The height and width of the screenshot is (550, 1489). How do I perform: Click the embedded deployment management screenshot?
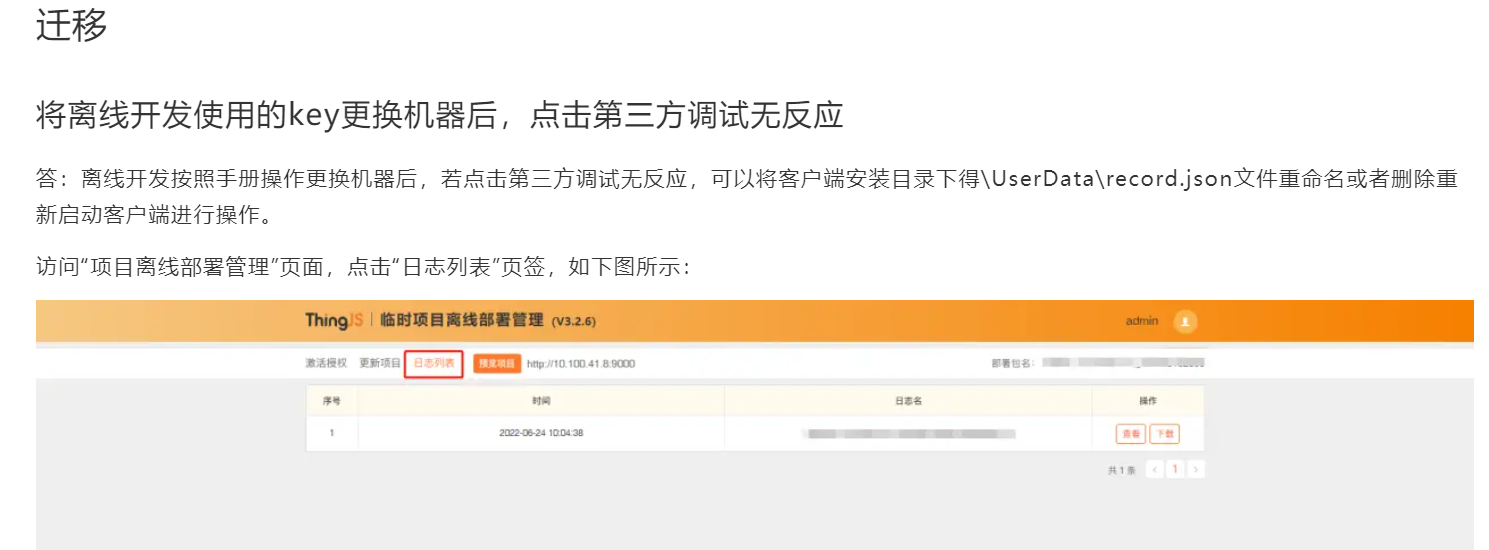(755, 424)
